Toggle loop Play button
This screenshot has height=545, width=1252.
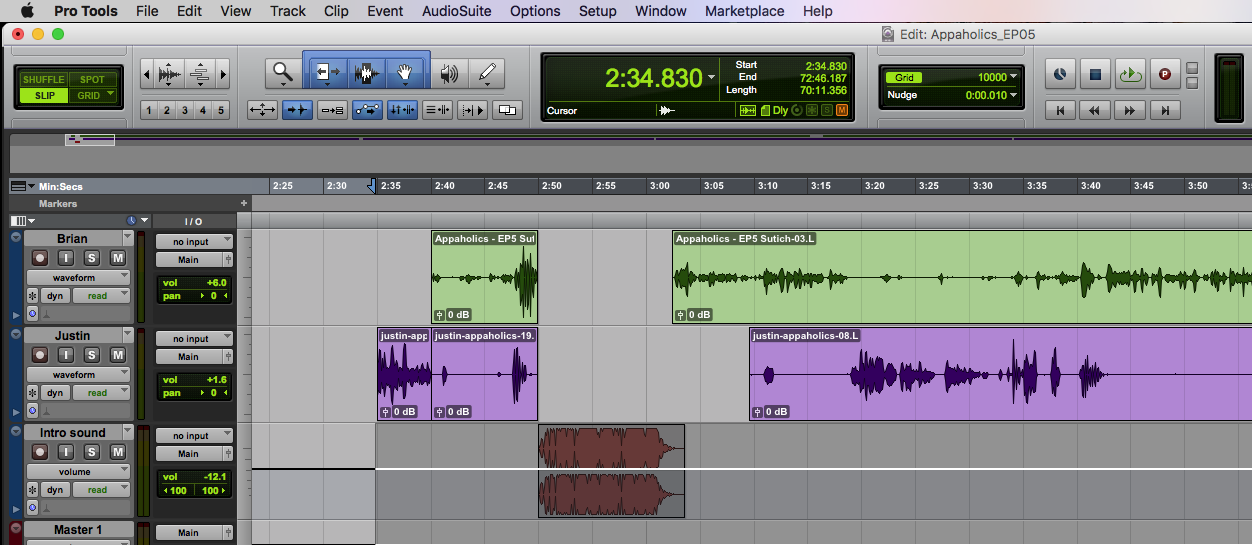(1130, 74)
